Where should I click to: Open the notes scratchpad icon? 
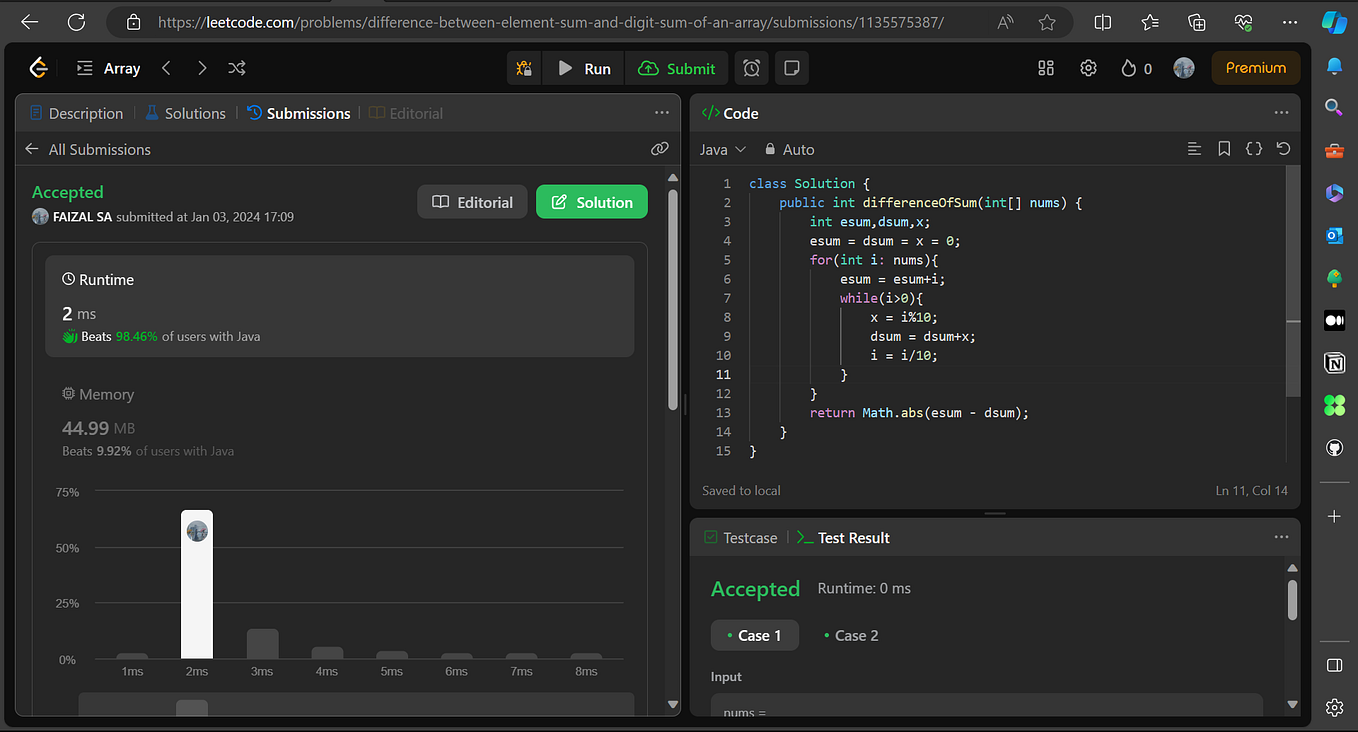coord(789,68)
